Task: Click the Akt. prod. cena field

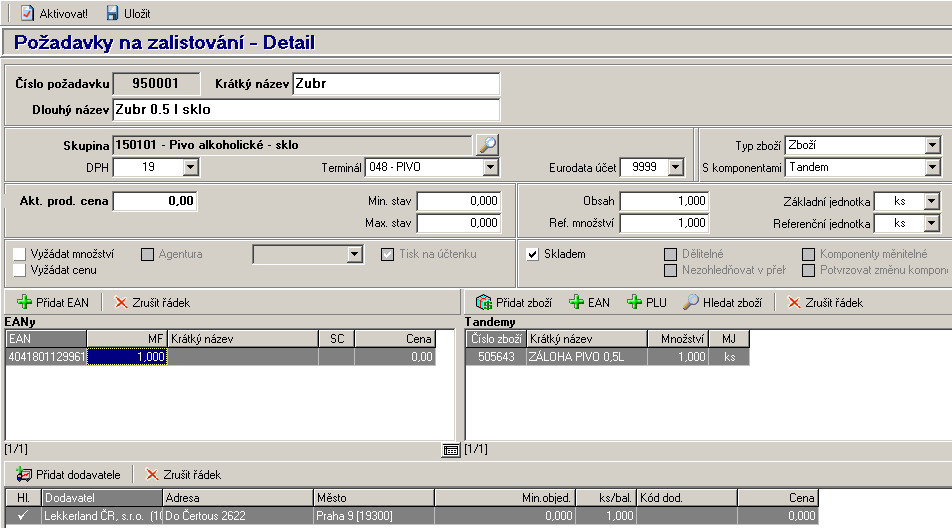Action: tap(155, 201)
